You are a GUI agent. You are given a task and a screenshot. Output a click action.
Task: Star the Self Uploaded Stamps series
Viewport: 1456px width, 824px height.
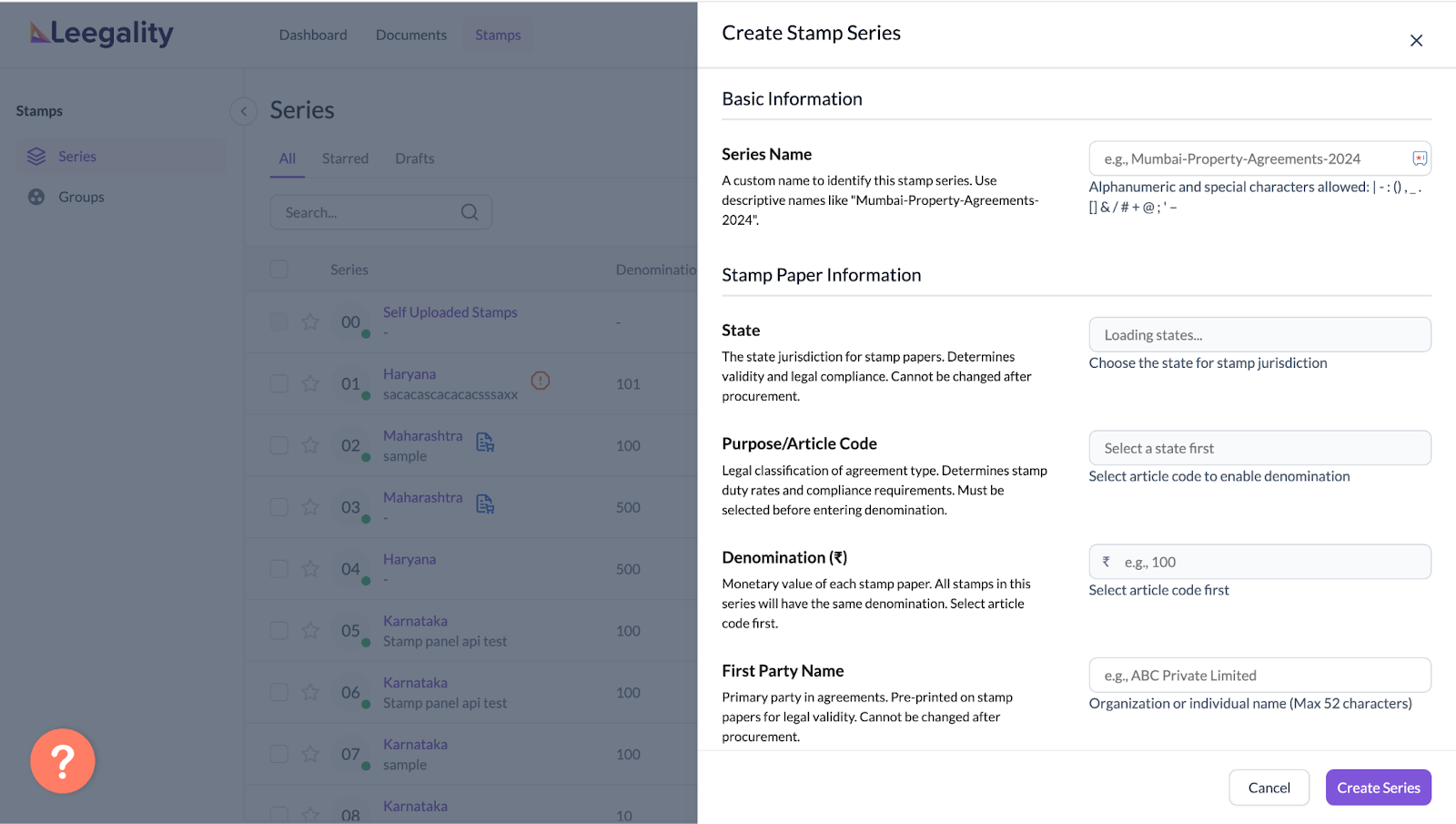pyautogui.click(x=310, y=322)
